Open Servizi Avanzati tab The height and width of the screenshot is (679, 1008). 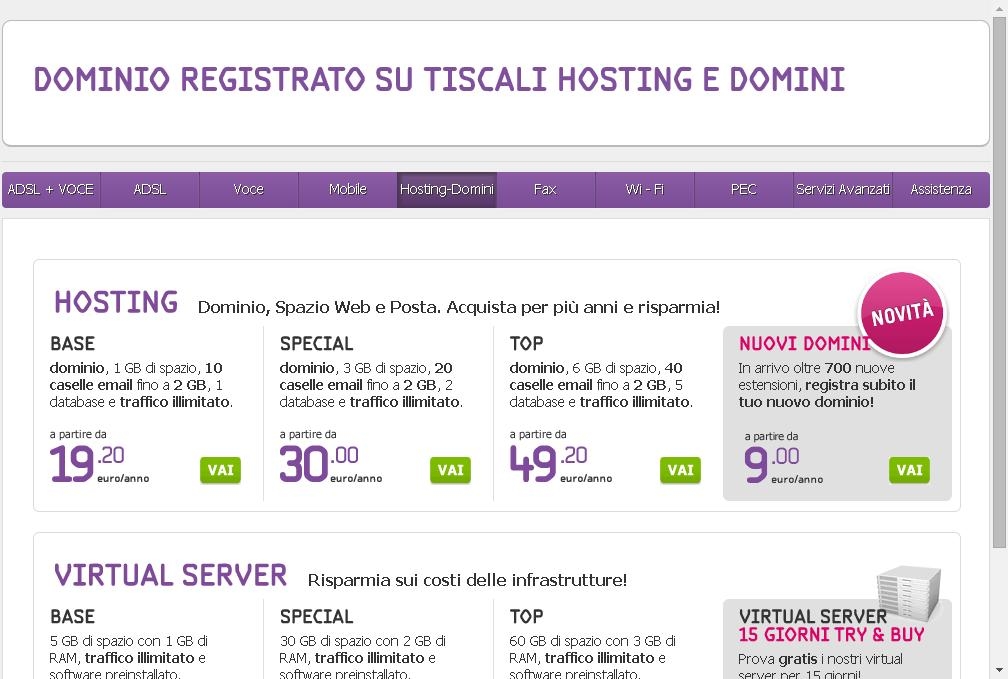tap(843, 190)
